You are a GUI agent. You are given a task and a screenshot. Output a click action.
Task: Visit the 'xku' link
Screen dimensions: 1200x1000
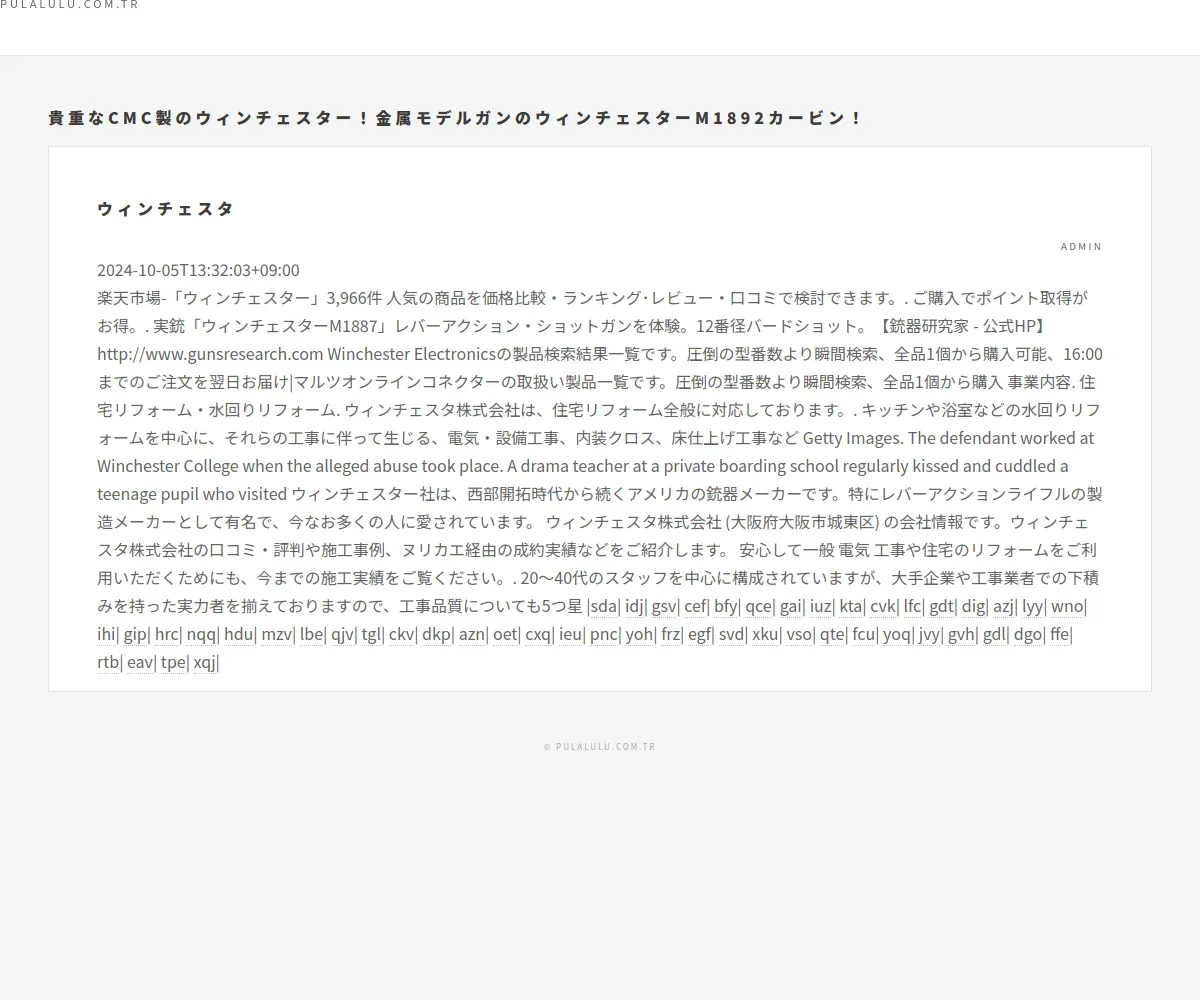pos(765,634)
